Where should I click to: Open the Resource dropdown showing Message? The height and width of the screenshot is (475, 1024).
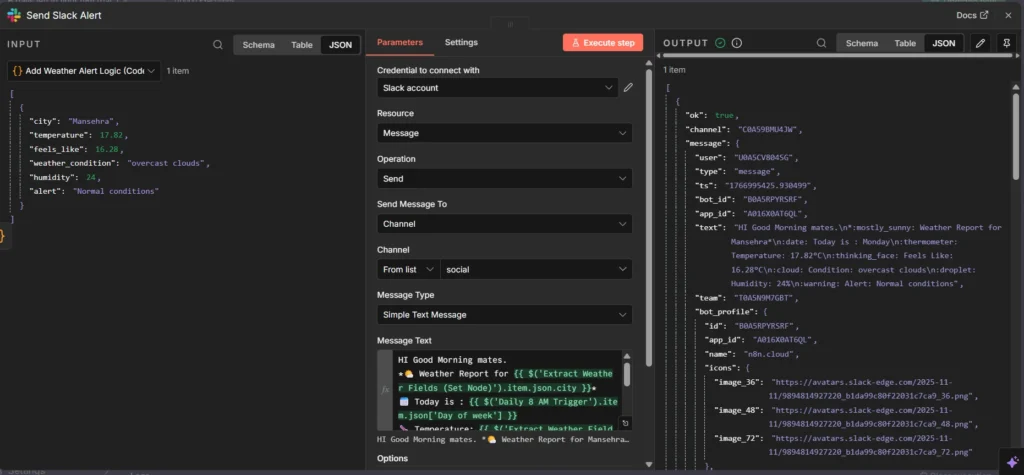504,133
